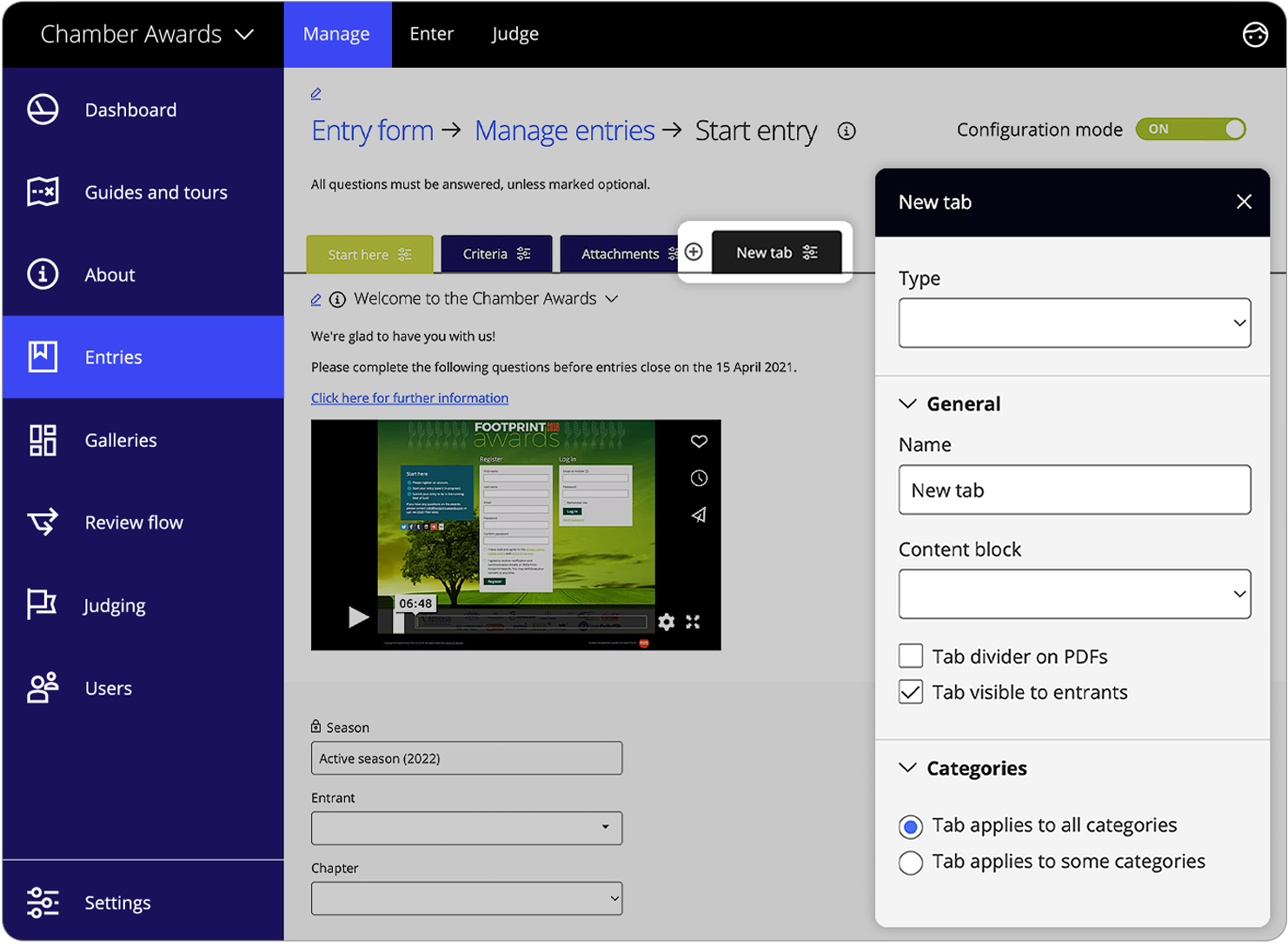Turn off Configuration mode
The height and width of the screenshot is (946, 1288).
pos(1191,129)
